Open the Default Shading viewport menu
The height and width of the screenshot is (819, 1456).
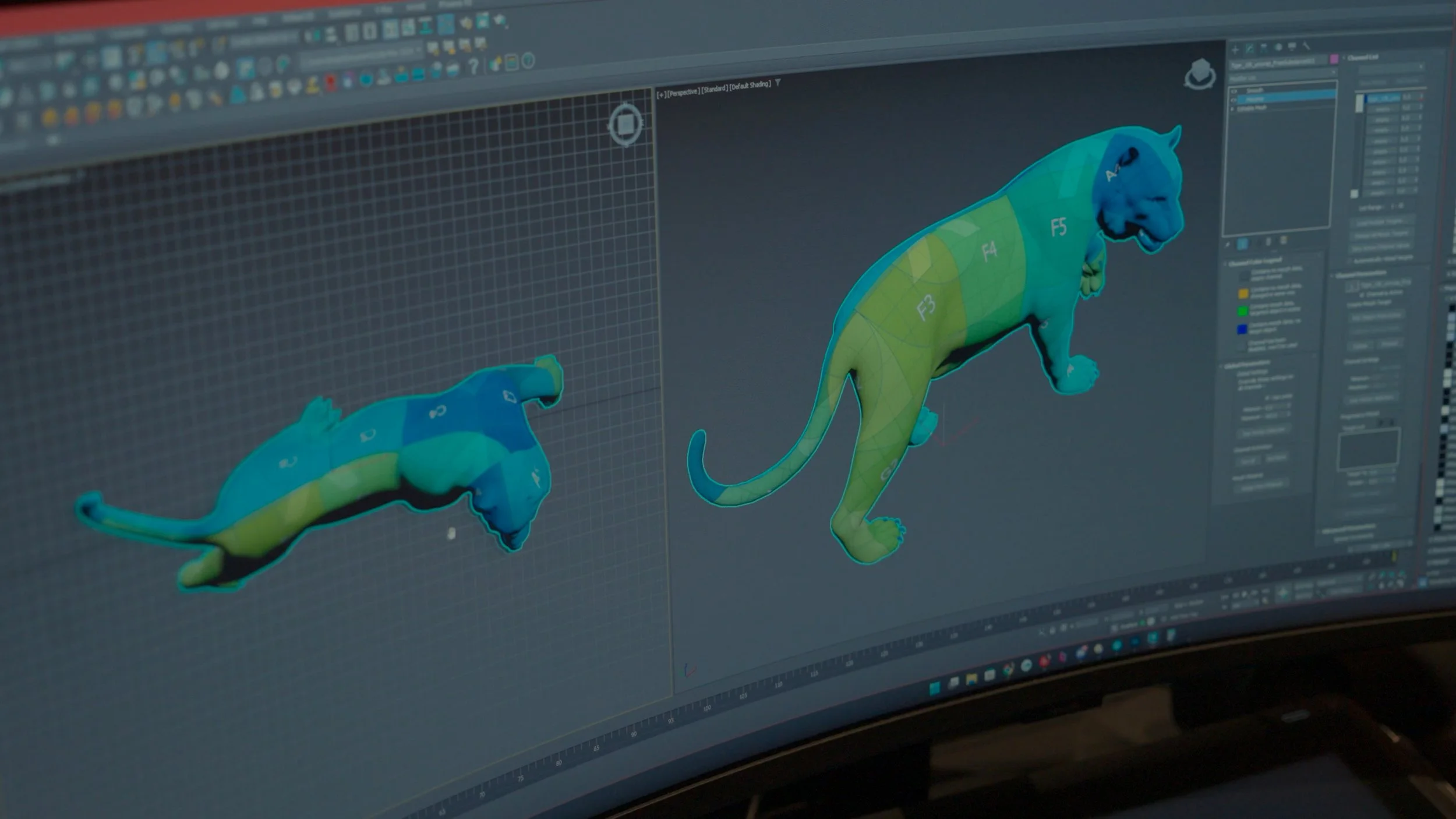[751, 85]
